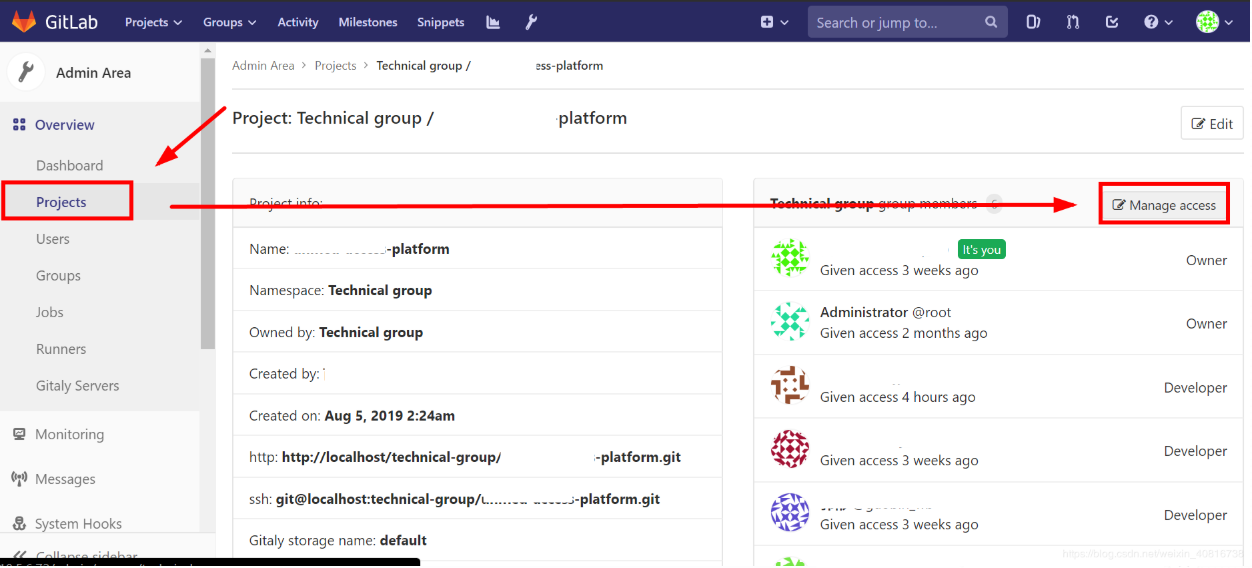Click the System Hooks anchor icon
The height and width of the screenshot is (568, 1252).
(x=18, y=524)
